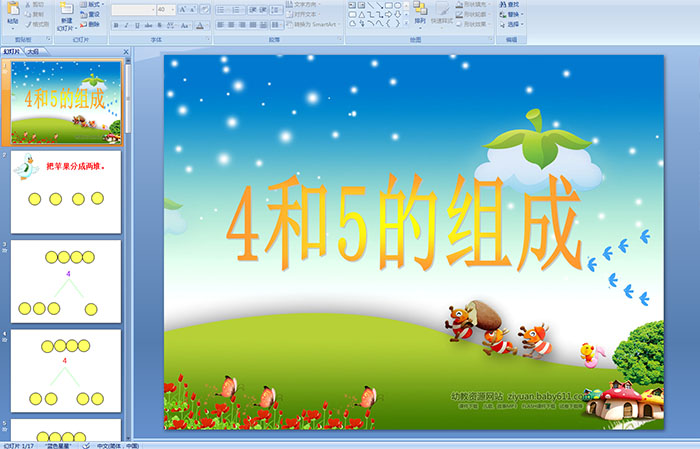The width and height of the screenshot is (700, 449).
Task: Open Shape Outline (形状轮廓) options
Action: (474, 14)
